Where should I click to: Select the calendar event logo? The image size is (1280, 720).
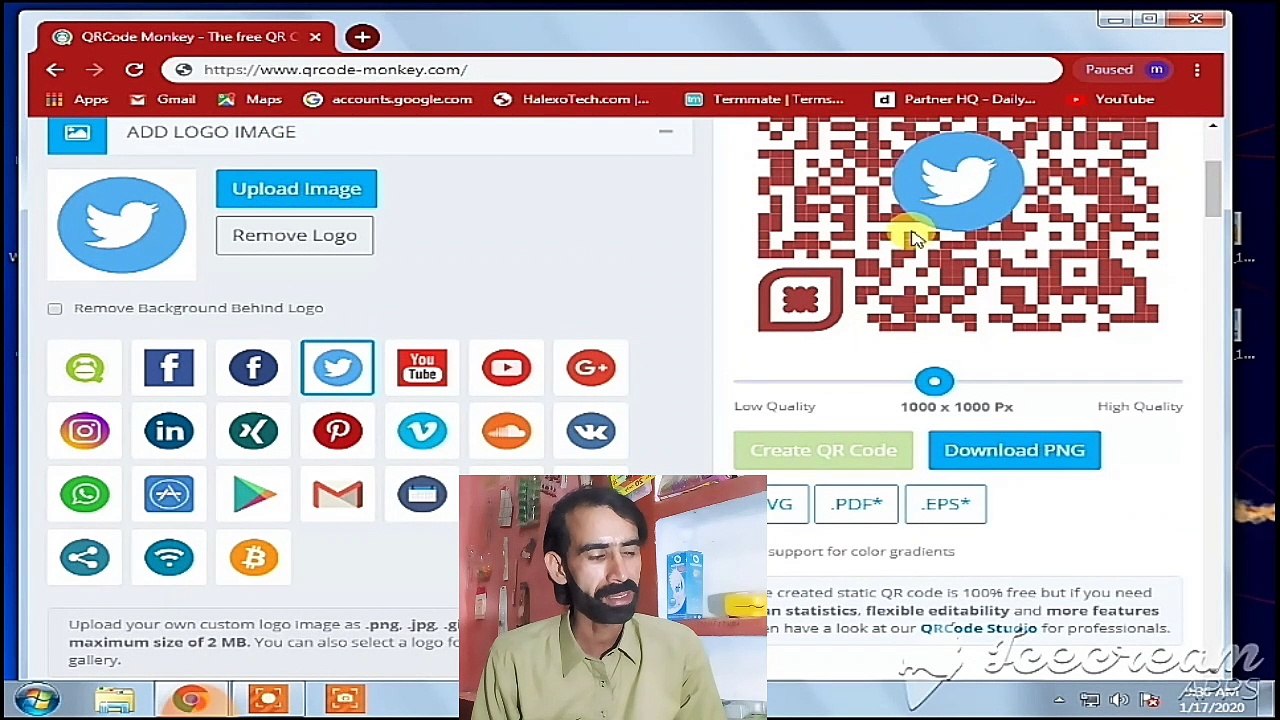pos(422,494)
